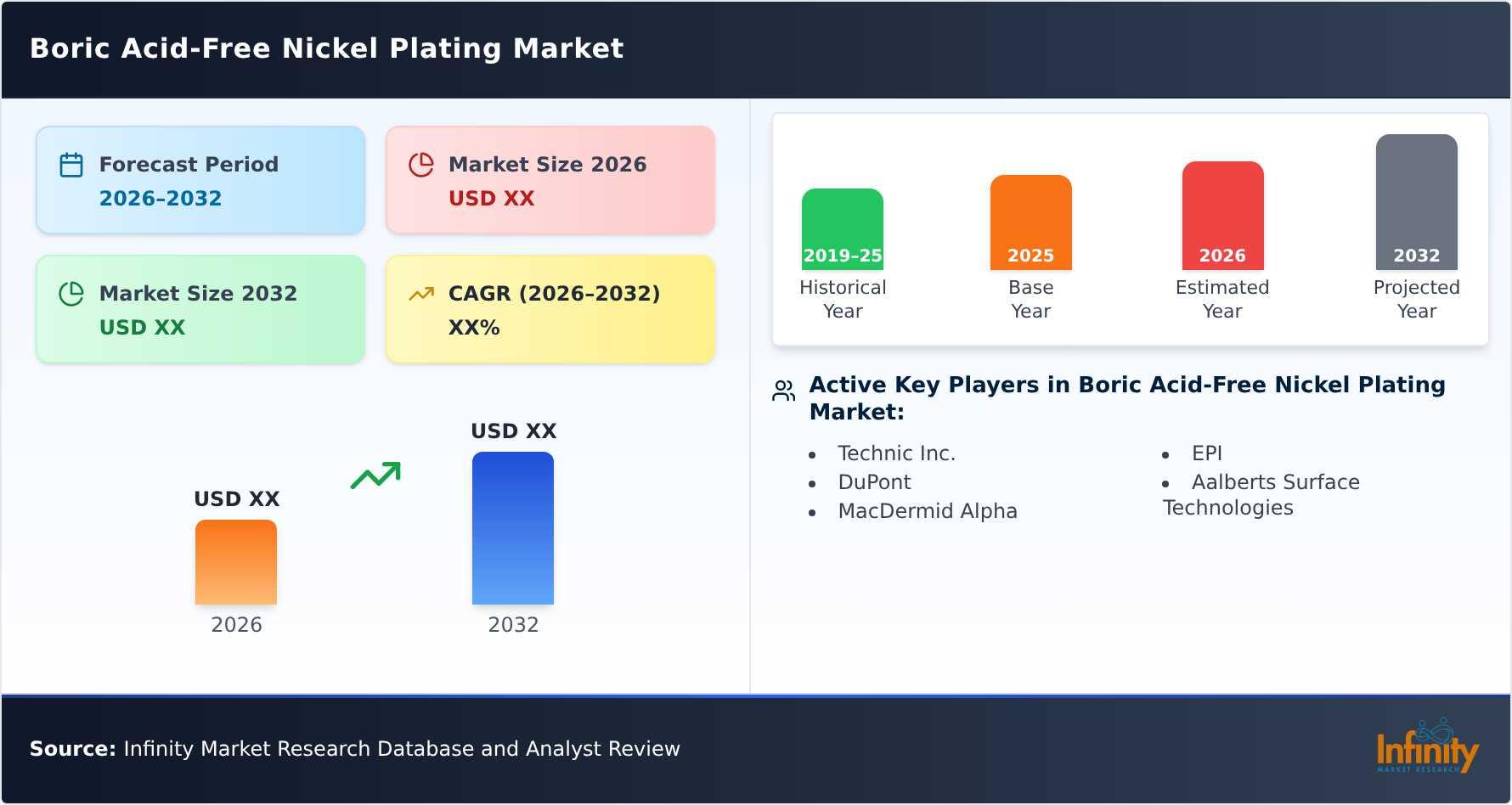Click the 'MacDermid Alpha' list entry
Screen dimensions: 1512x805
point(928,511)
